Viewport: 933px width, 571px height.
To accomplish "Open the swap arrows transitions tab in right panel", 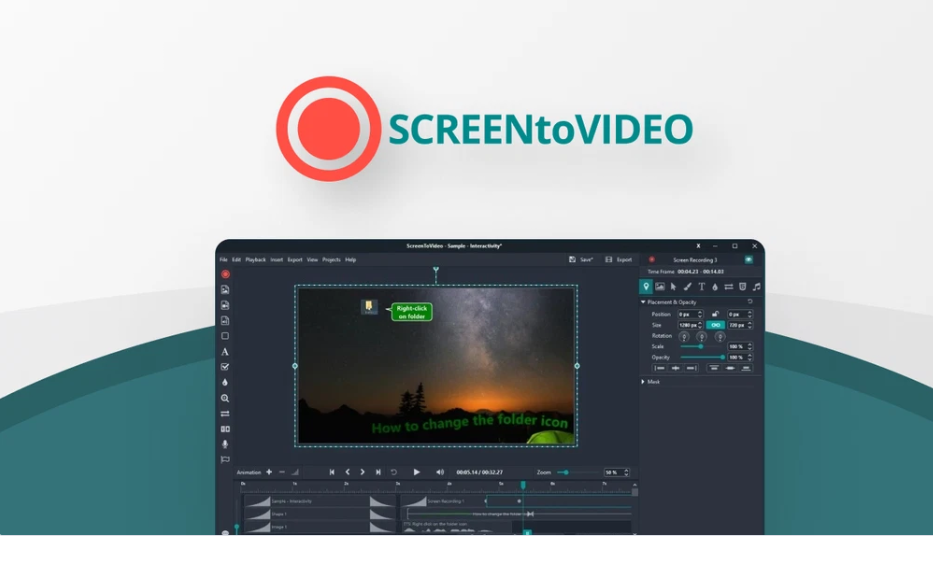I will (x=728, y=287).
